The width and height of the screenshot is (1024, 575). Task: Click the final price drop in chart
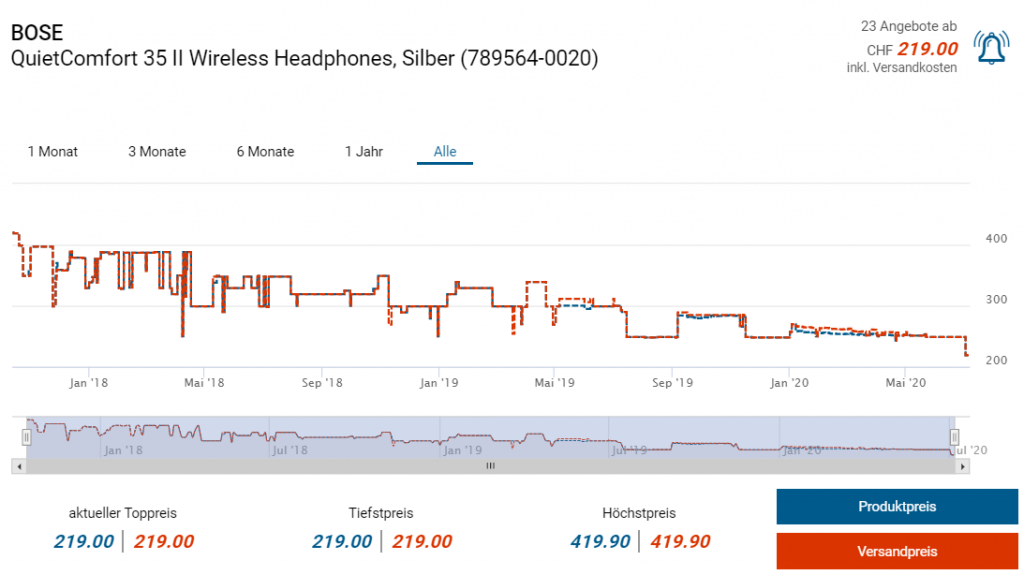click(x=966, y=348)
